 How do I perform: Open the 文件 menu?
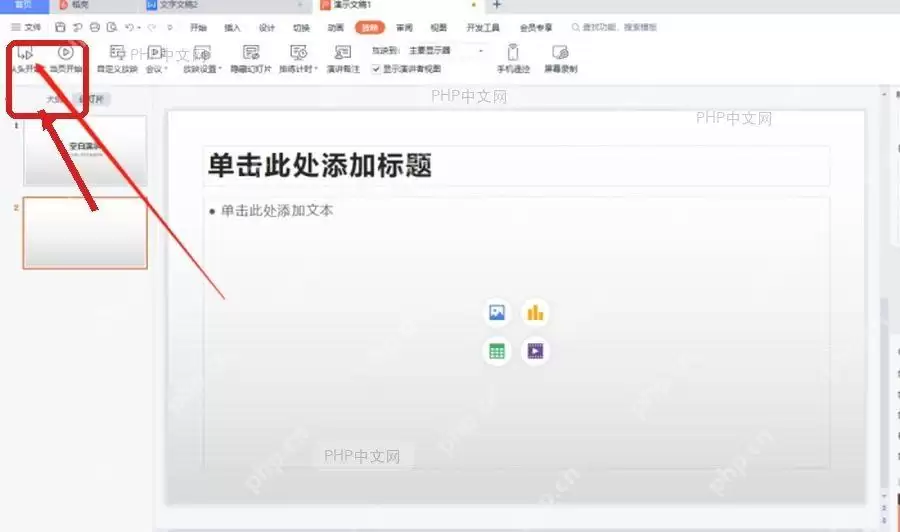(x=26, y=27)
